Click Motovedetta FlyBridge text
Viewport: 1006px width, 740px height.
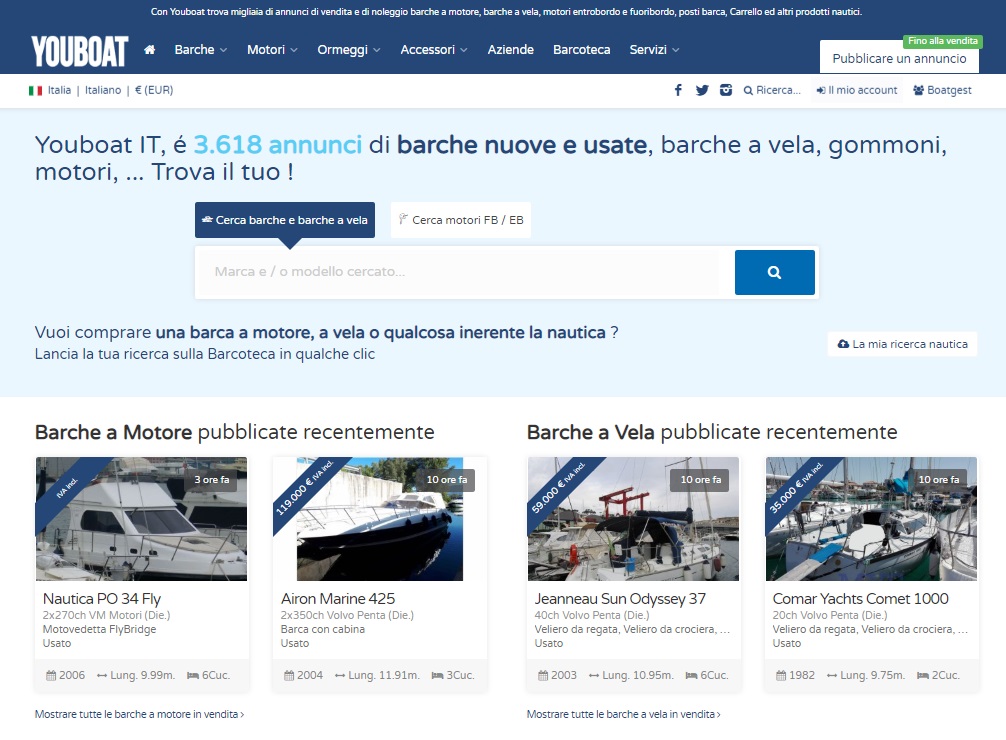point(99,629)
